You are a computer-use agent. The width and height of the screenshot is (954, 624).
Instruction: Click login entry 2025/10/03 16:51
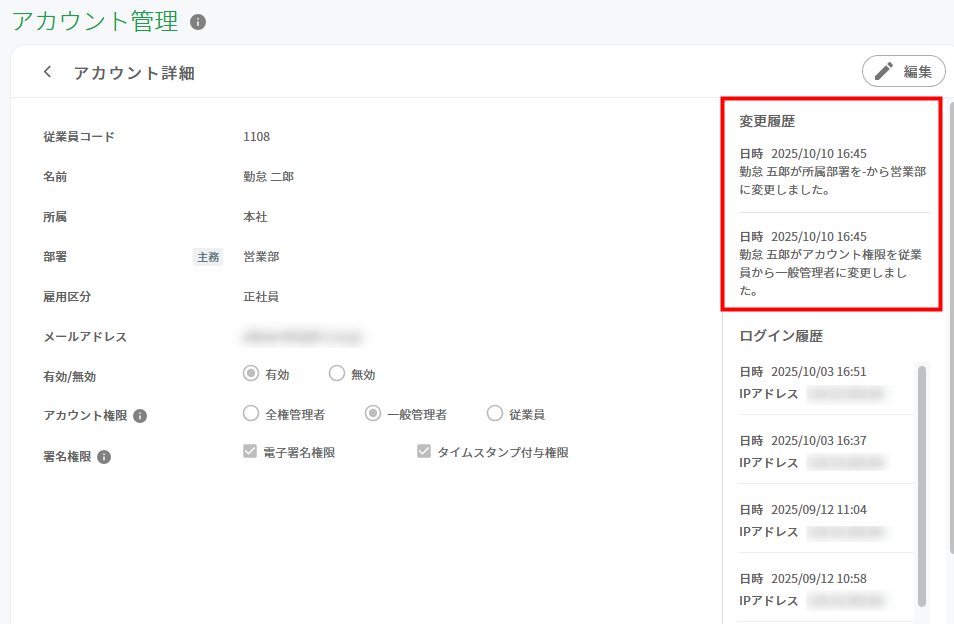pos(826,383)
